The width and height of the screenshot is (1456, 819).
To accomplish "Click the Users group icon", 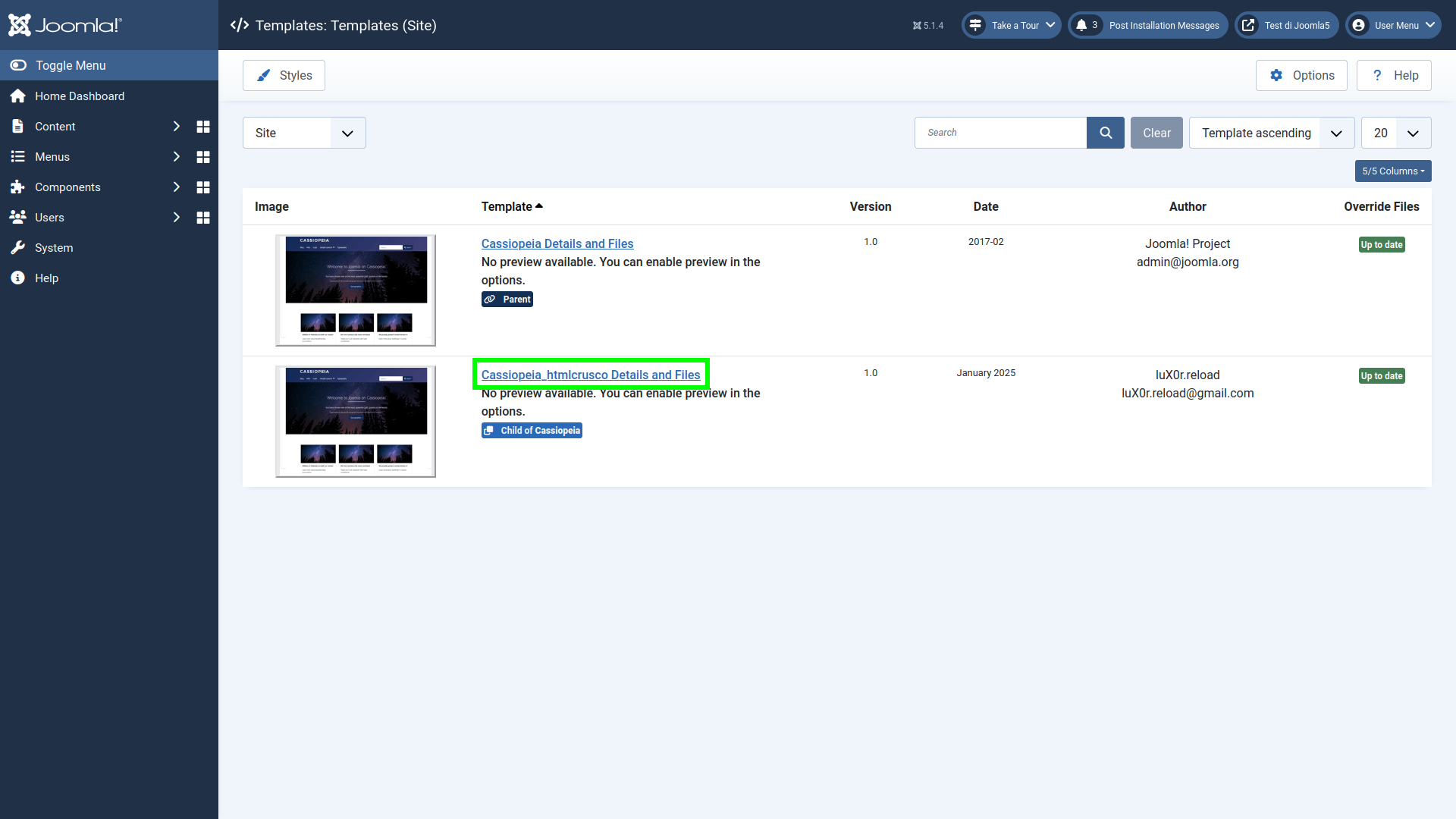I will tap(17, 217).
